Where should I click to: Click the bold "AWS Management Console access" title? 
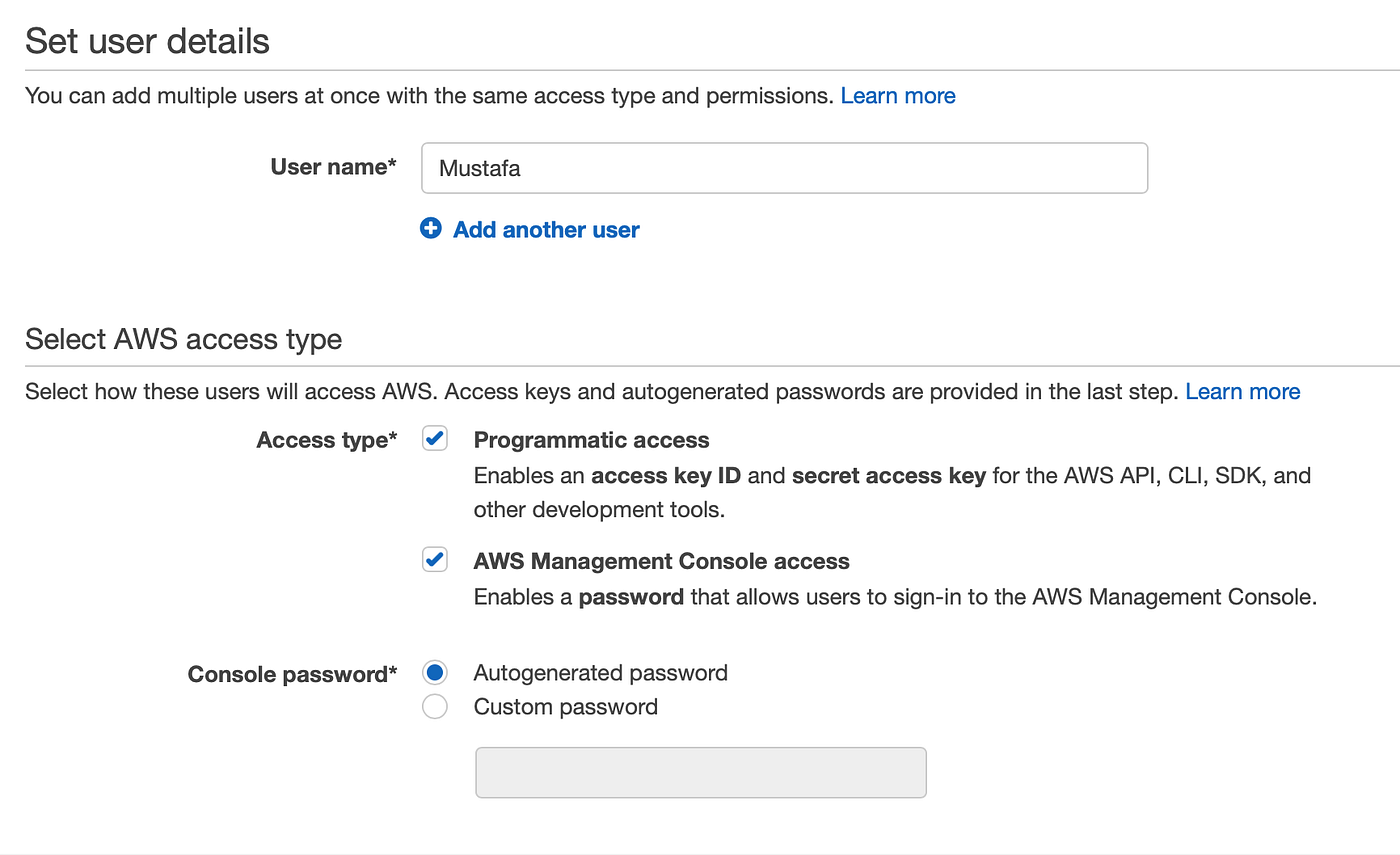point(661,561)
